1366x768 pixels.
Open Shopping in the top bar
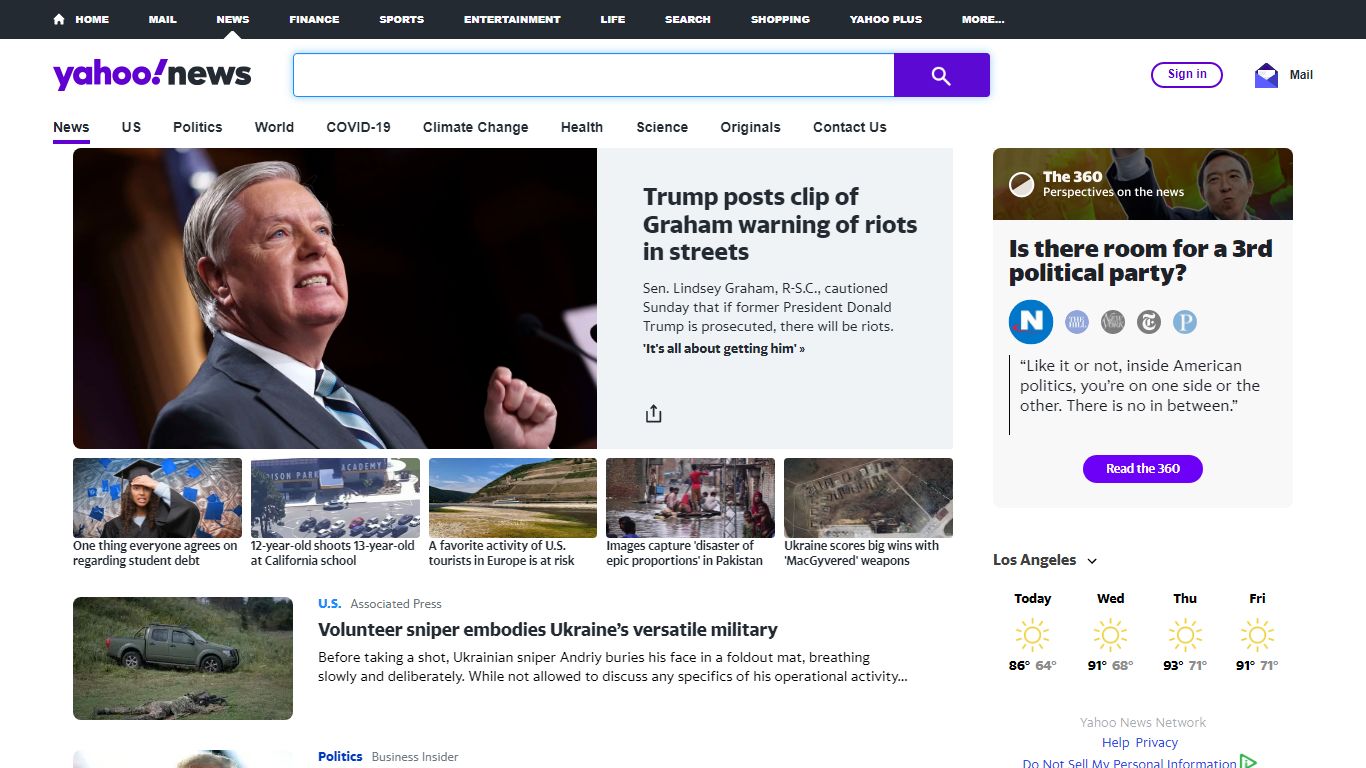(780, 19)
